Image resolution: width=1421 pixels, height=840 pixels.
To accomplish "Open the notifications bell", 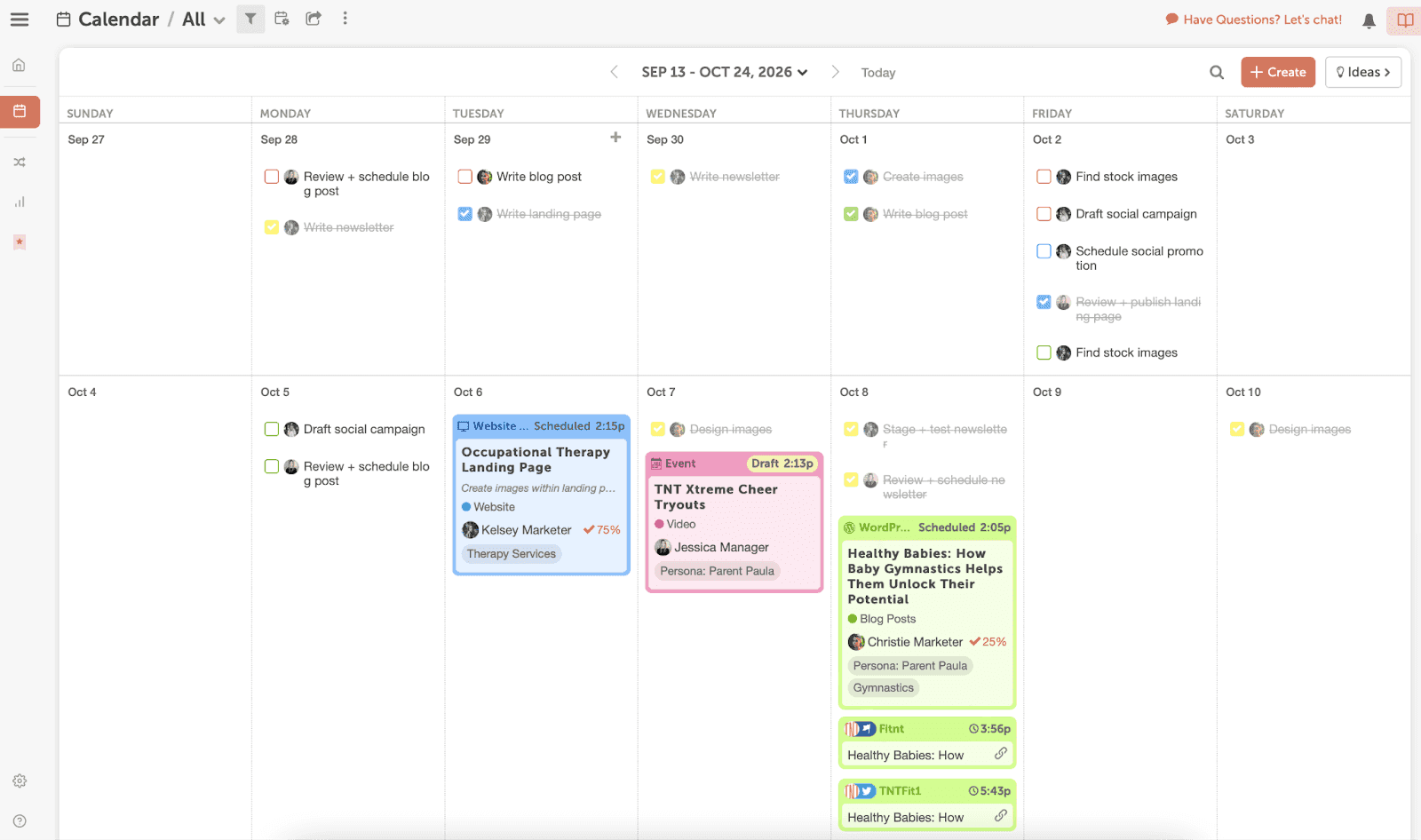I will pyautogui.click(x=1369, y=20).
